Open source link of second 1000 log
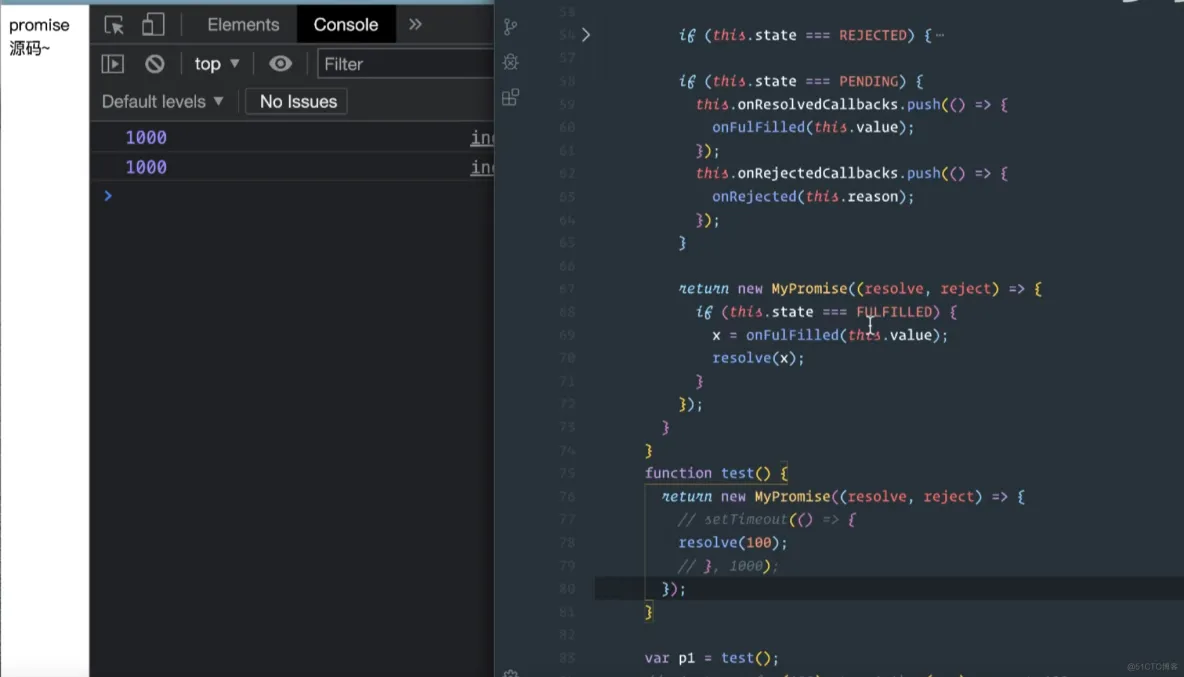 pos(482,168)
